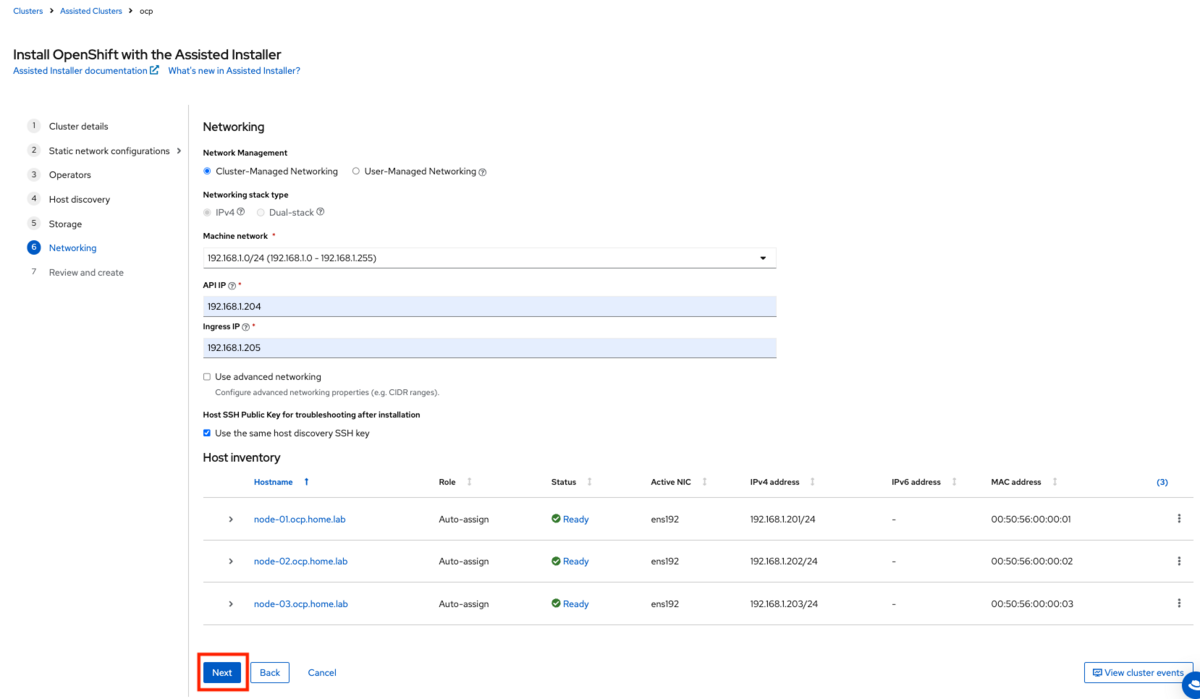Sort host inventory by Status
The image size is (1200, 699).
point(589,482)
